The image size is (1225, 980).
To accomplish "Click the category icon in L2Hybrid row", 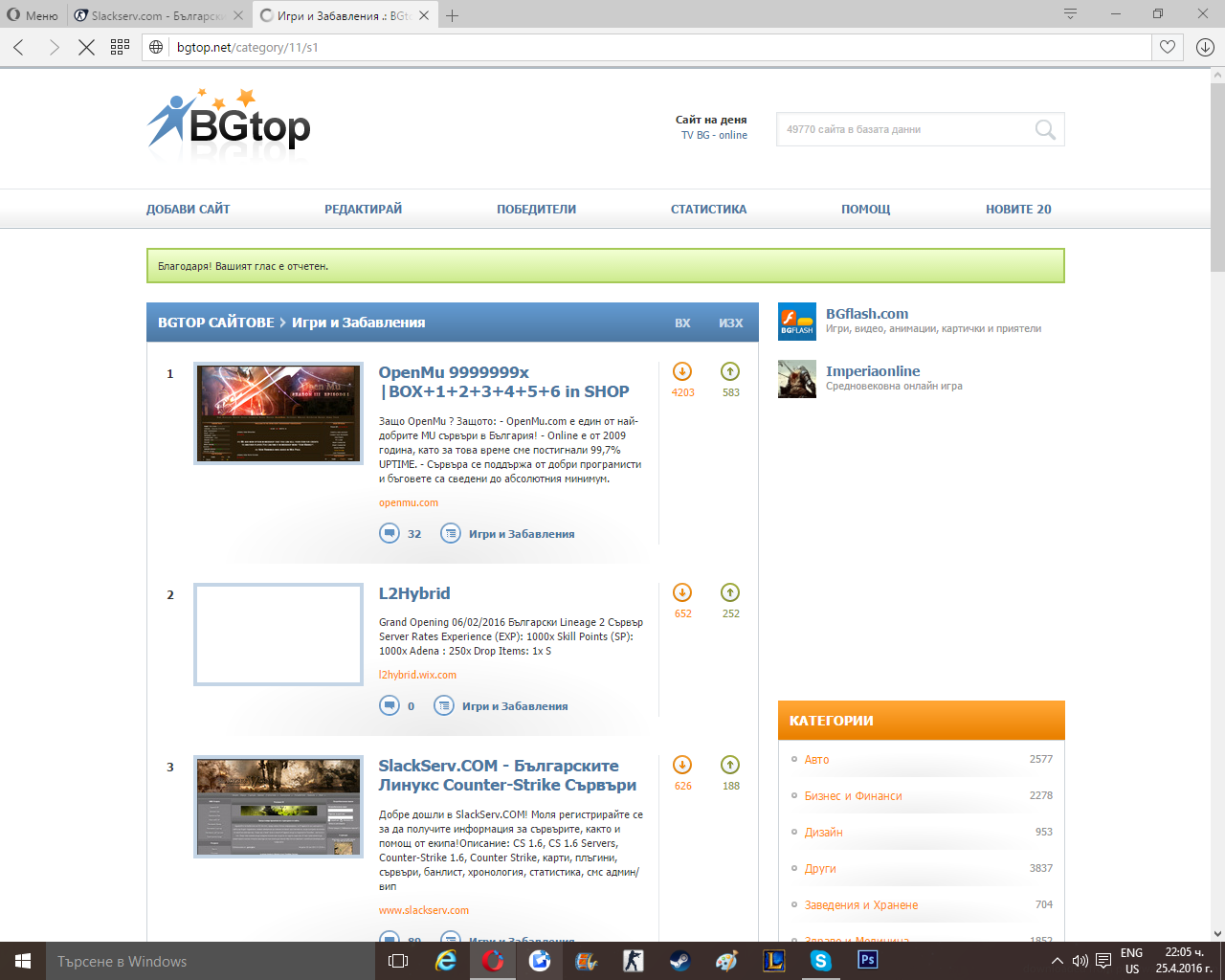I will 444,705.
